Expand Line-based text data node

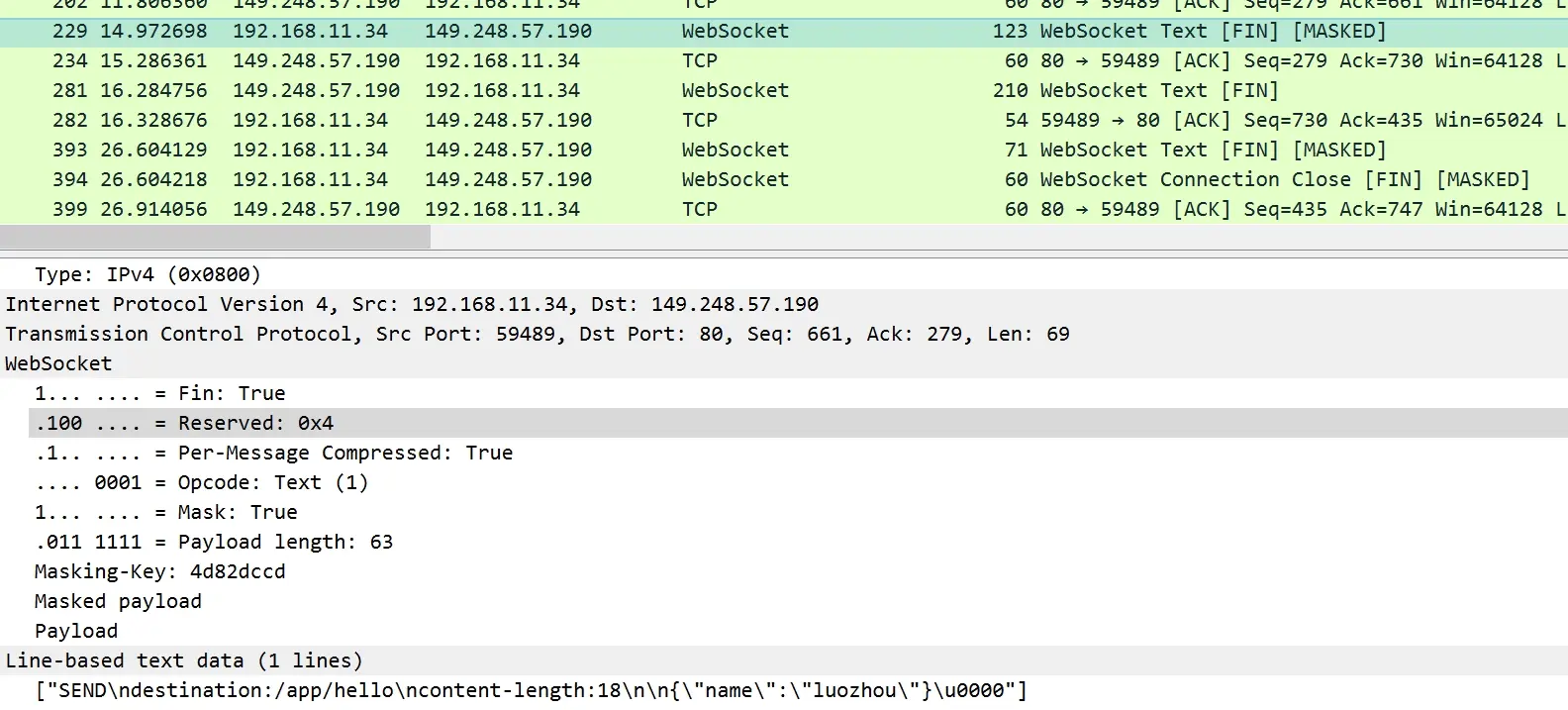click(784, 660)
